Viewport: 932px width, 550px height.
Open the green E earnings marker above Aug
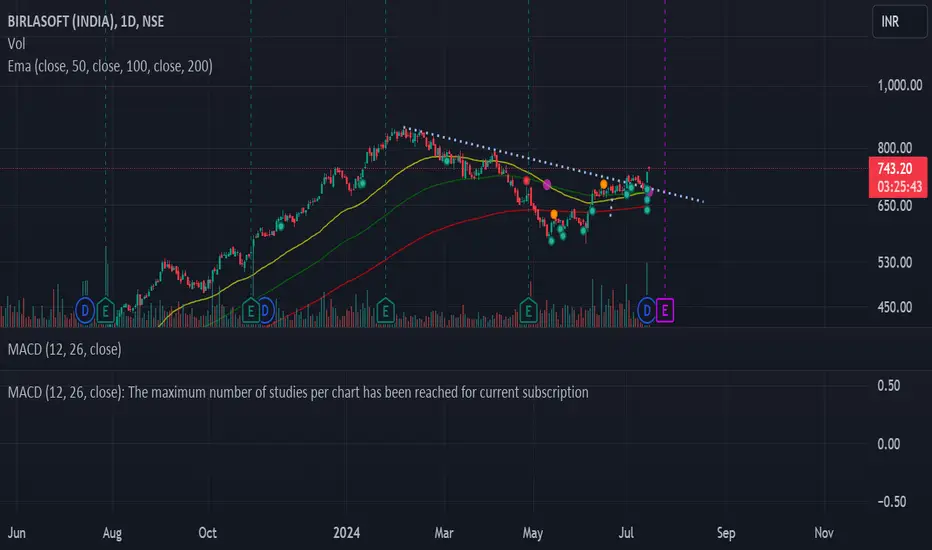[x=105, y=310]
